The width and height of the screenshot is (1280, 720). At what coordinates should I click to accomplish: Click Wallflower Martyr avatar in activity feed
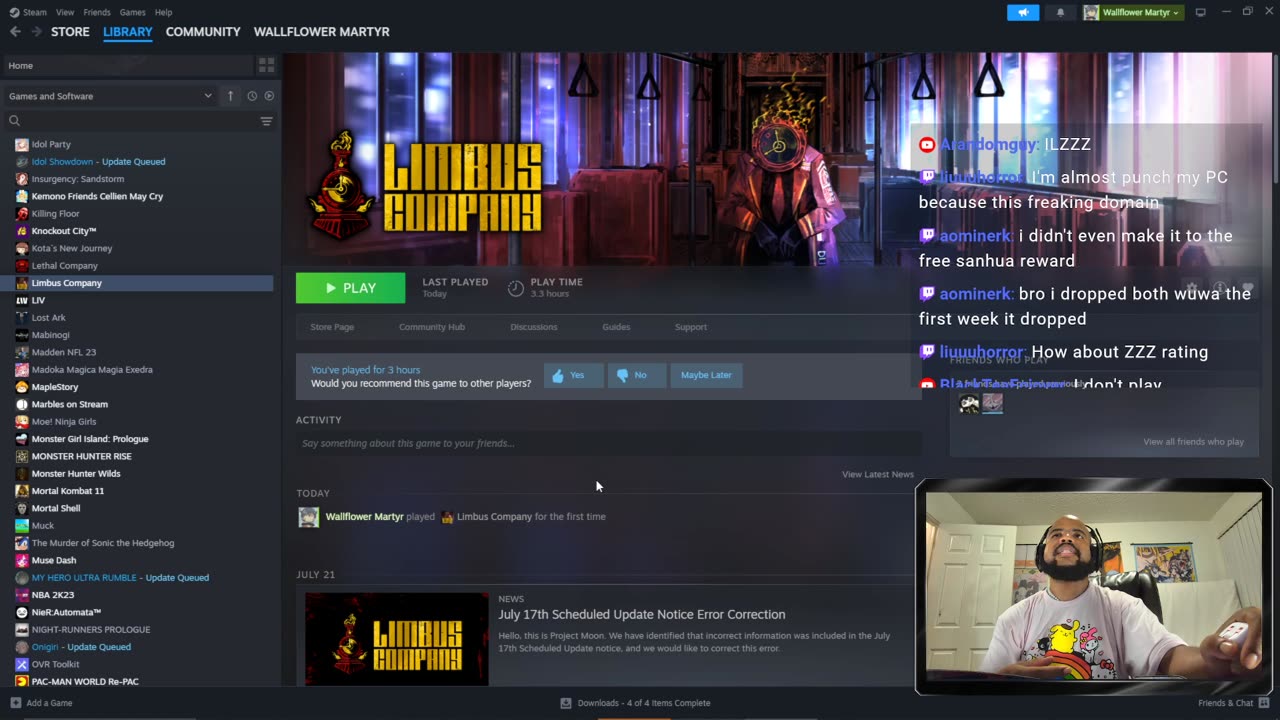point(309,517)
